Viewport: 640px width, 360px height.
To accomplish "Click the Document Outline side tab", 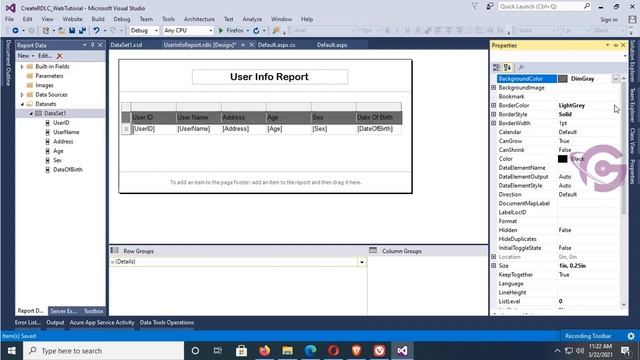I will coord(8,63).
